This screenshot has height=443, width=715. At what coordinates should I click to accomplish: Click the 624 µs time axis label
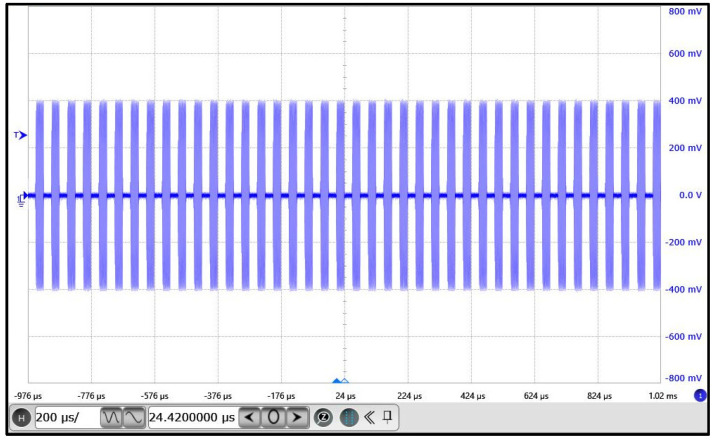click(536, 396)
